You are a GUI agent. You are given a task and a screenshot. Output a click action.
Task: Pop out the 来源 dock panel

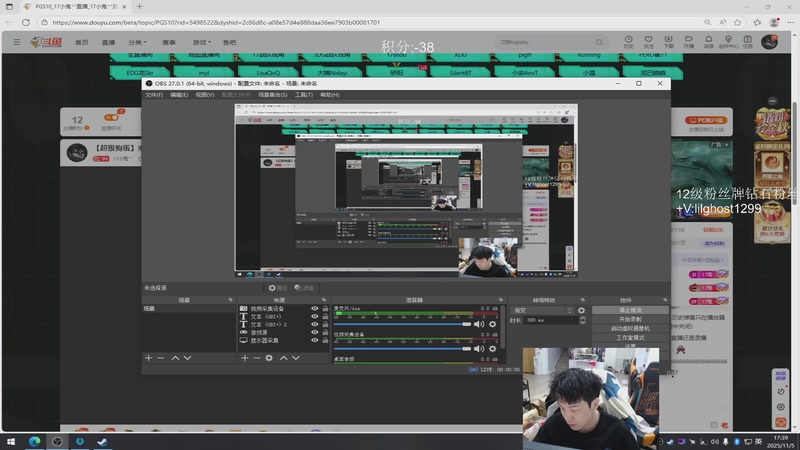[x=323, y=300]
